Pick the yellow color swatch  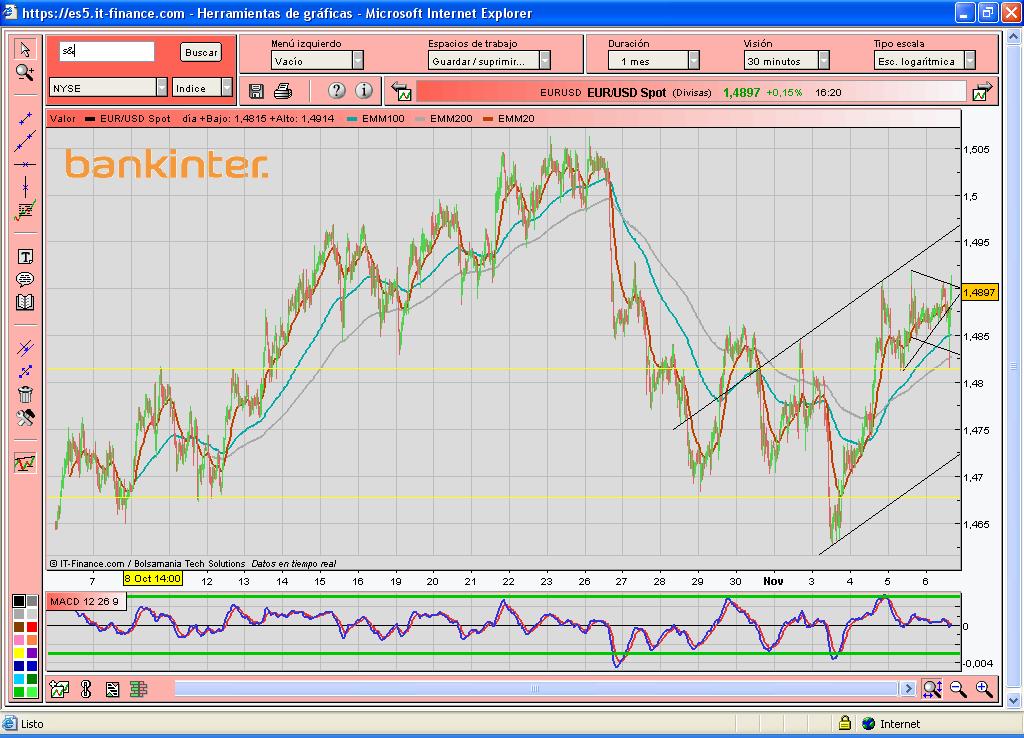19,653
